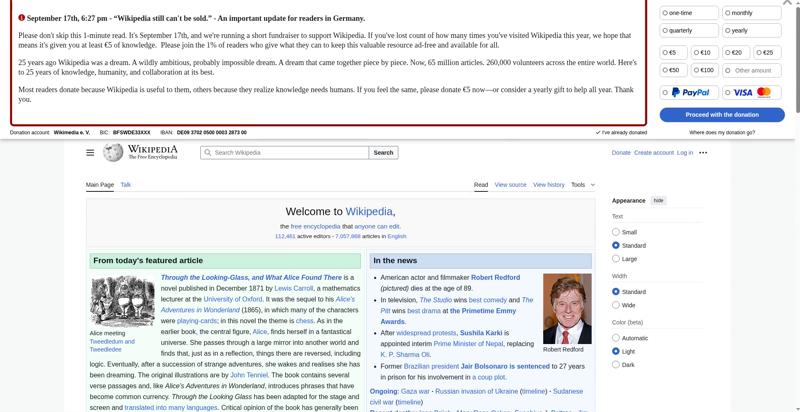This screenshot has width=800, height=412.
Task: Switch to the Talk tab
Action: tap(126, 185)
